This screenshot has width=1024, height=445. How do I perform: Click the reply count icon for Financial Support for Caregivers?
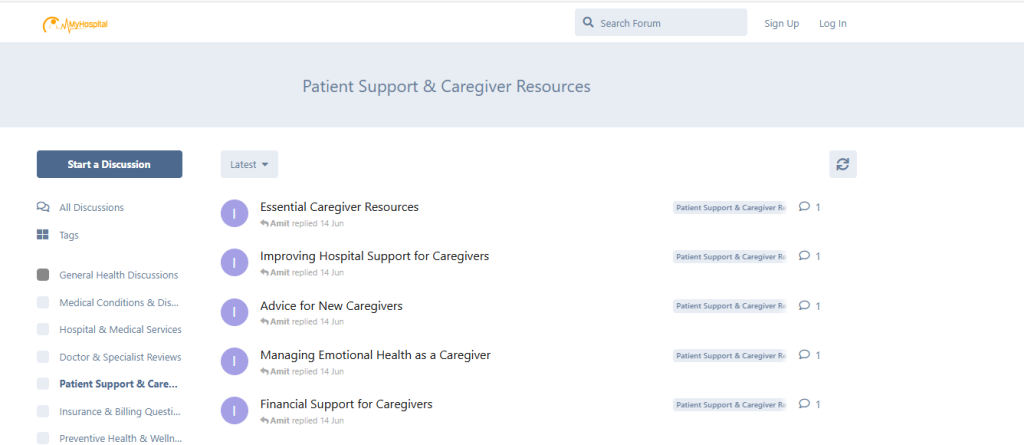click(x=805, y=404)
